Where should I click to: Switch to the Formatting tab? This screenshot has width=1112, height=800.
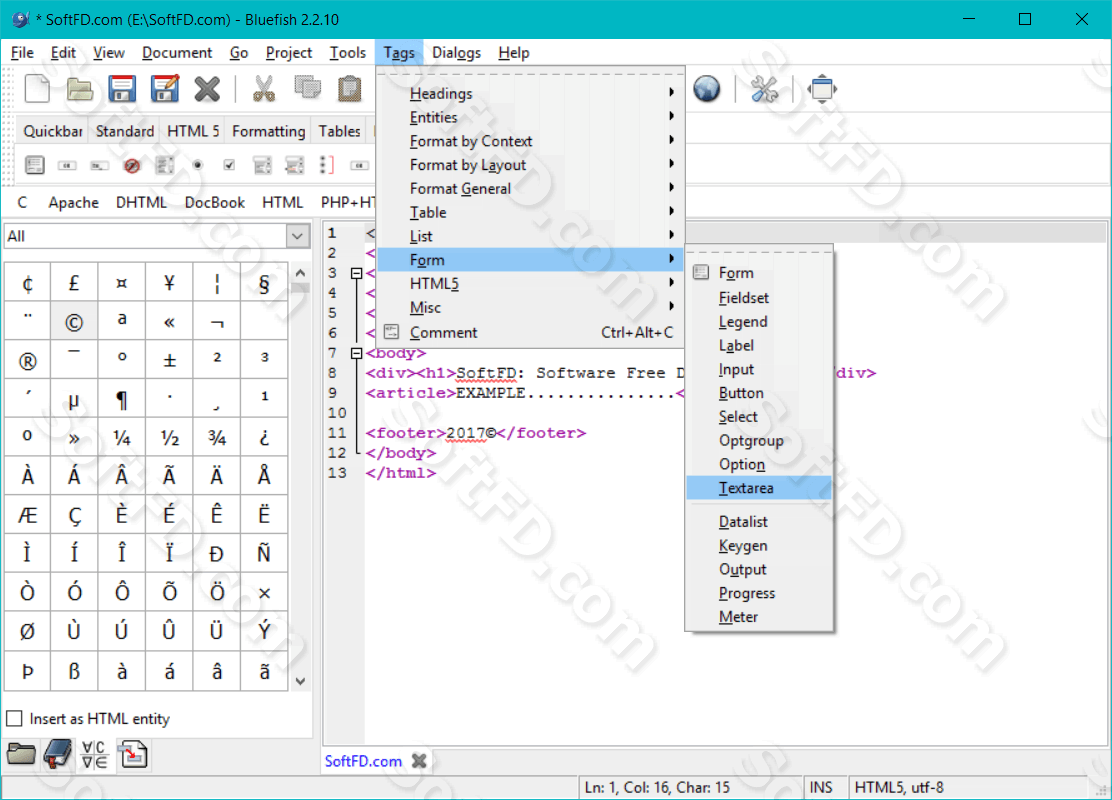pos(268,131)
